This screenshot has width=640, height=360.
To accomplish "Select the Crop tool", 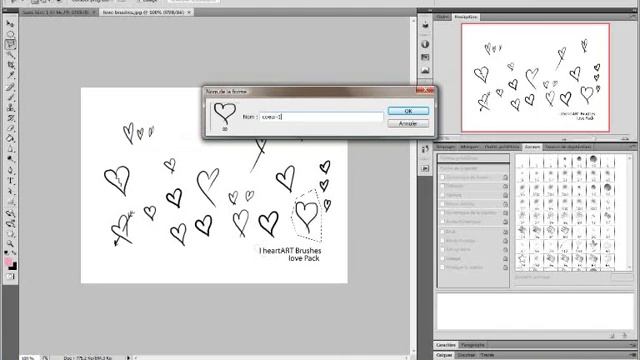I will [10, 65].
